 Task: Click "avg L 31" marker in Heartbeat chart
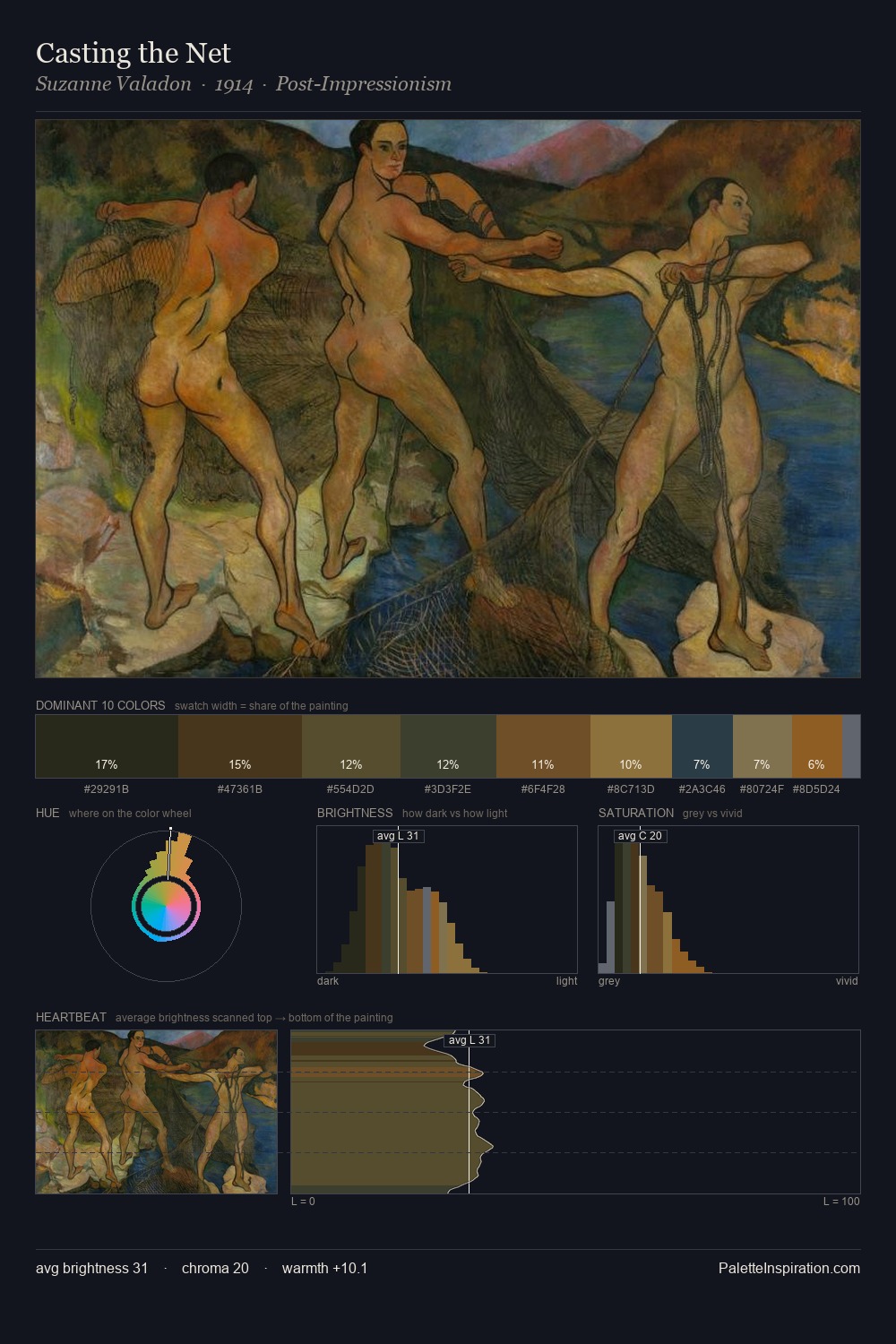click(470, 1040)
